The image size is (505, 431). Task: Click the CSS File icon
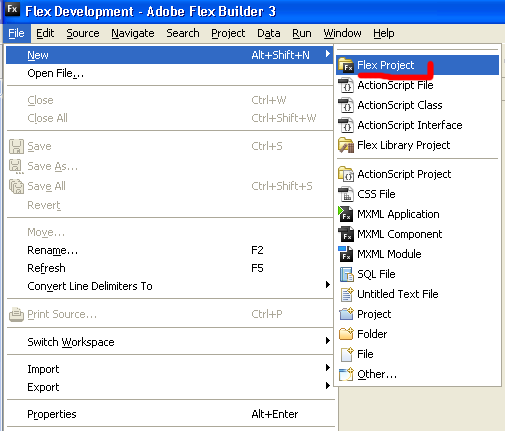coord(346,194)
